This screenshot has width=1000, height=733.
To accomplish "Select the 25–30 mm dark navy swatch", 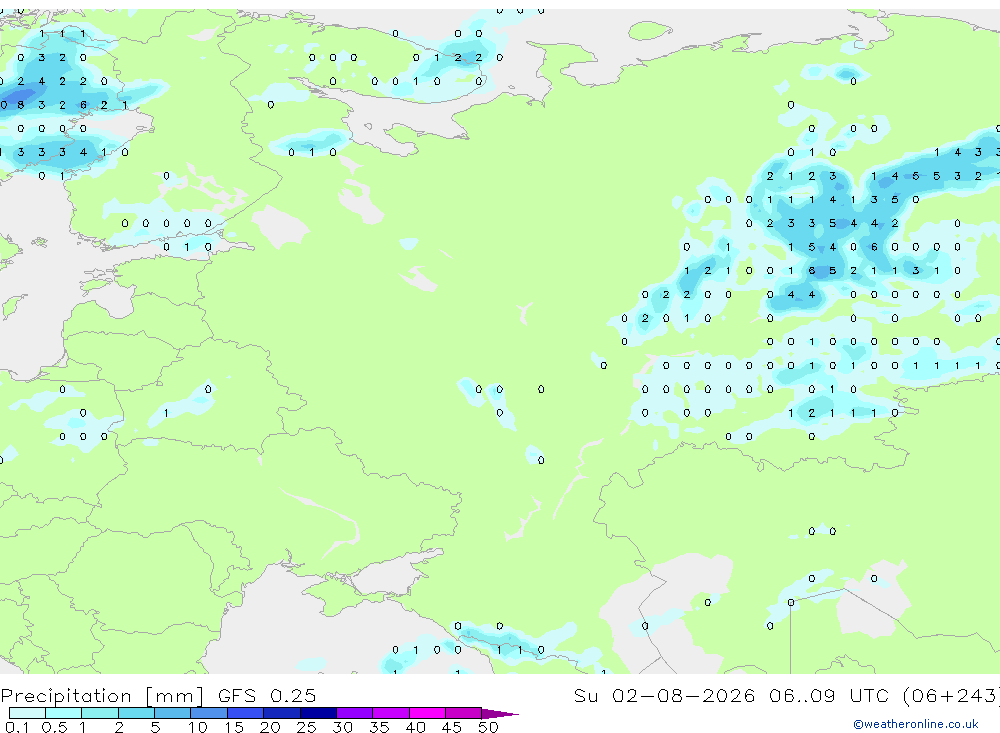I will (318, 713).
